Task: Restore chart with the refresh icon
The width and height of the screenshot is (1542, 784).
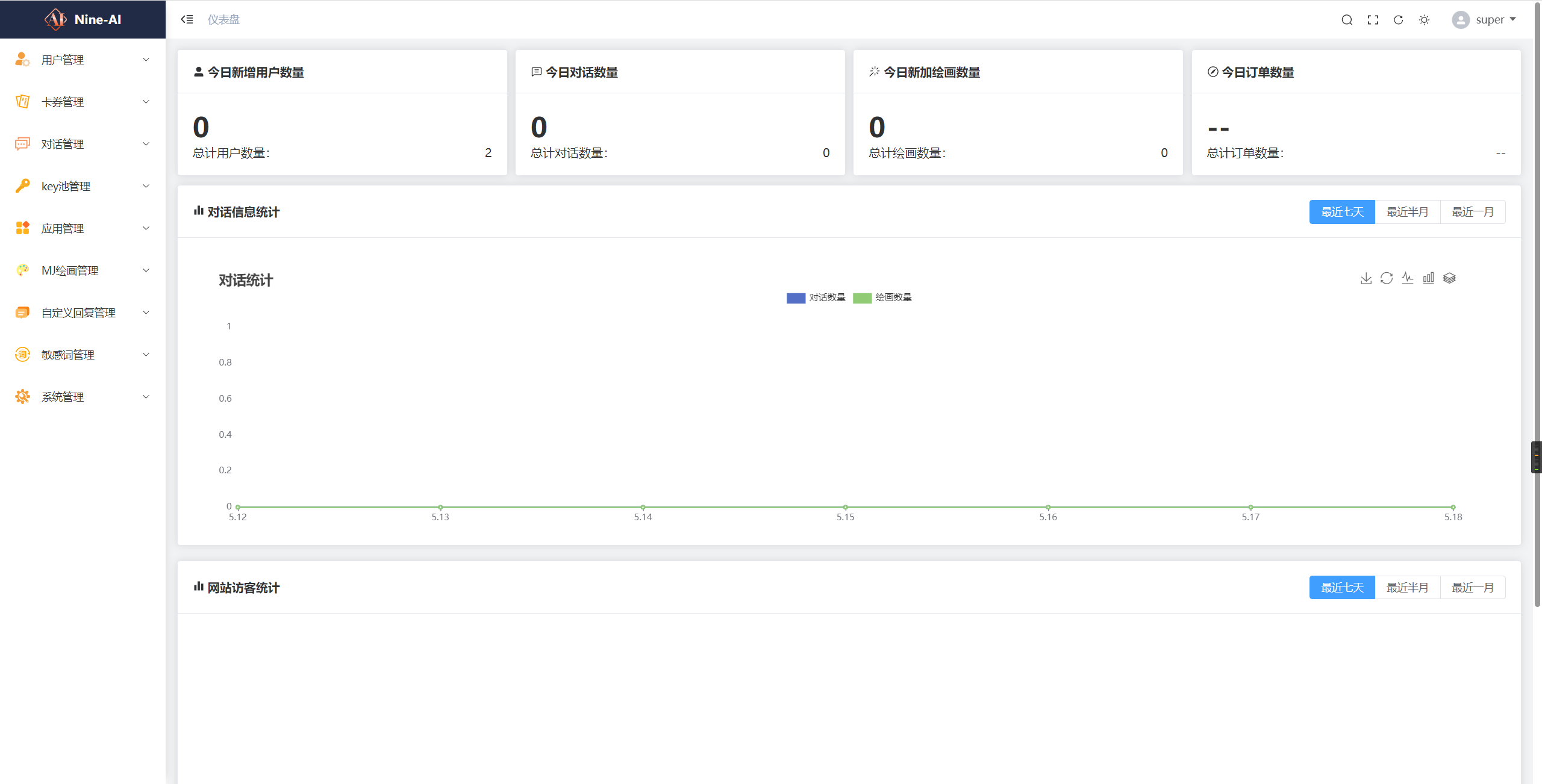Action: [1387, 278]
